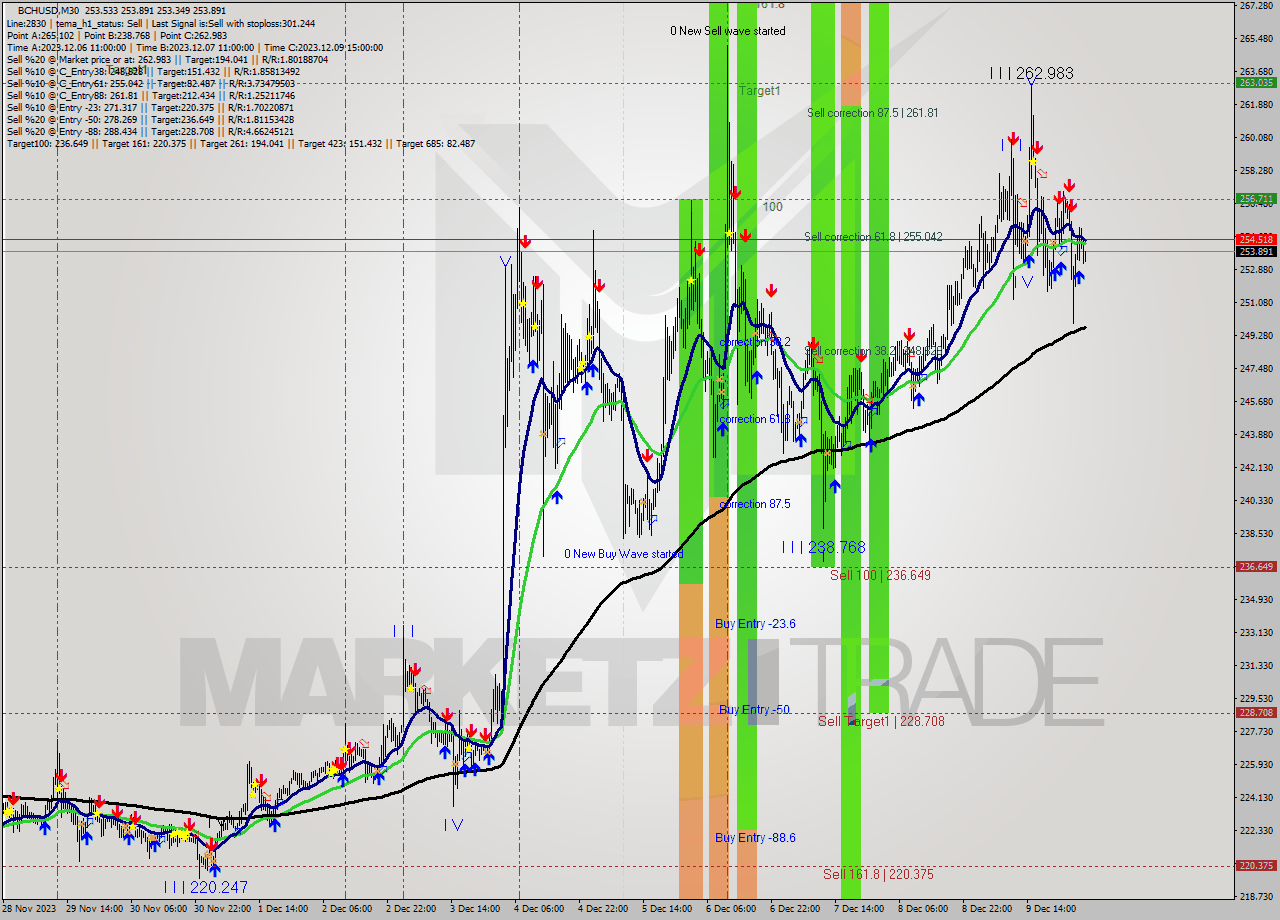Click the green 256.711 price tag

click(1257, 199)
